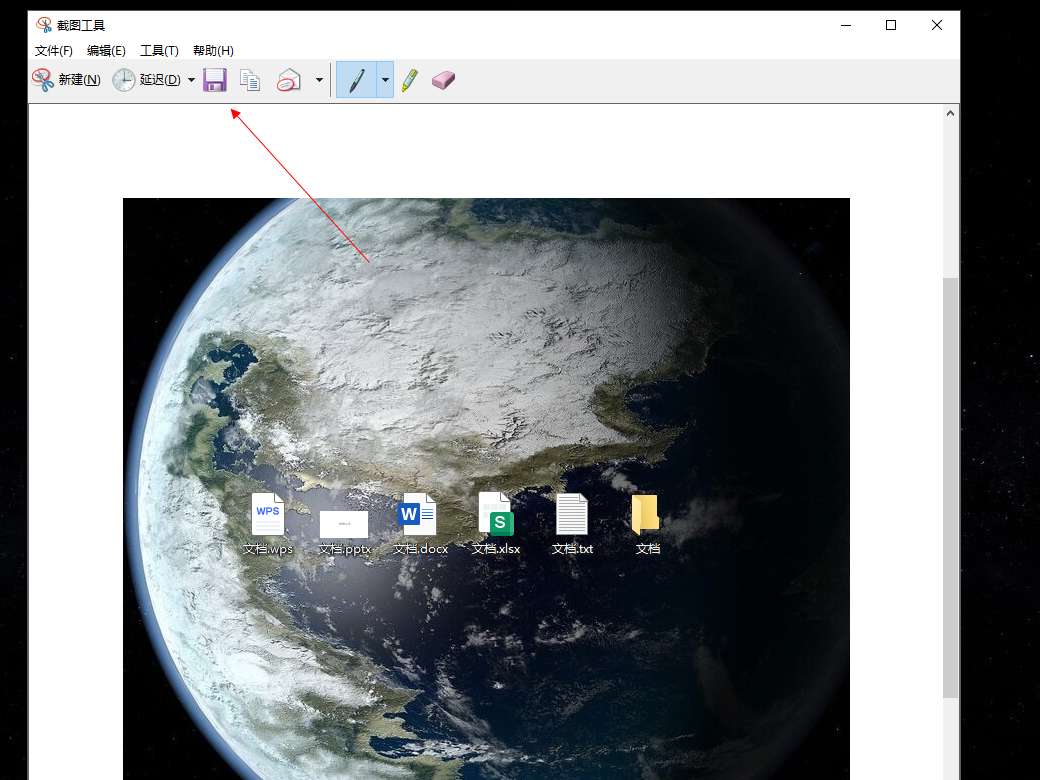The height and width of the screenshot is (780, 1040).
Task: Click the 文档.docx file name label
Action: (x=421, y=549)
